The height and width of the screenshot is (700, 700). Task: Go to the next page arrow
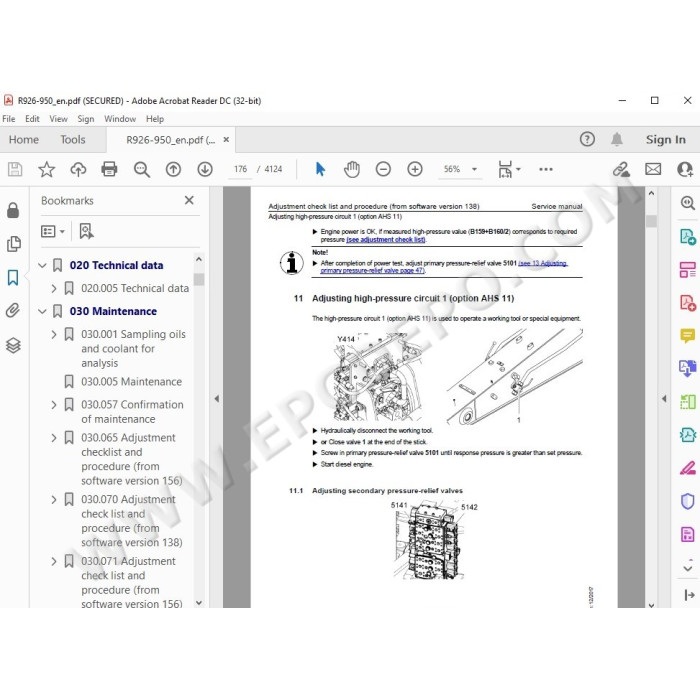pyautogui.click(x=205, y=169)
